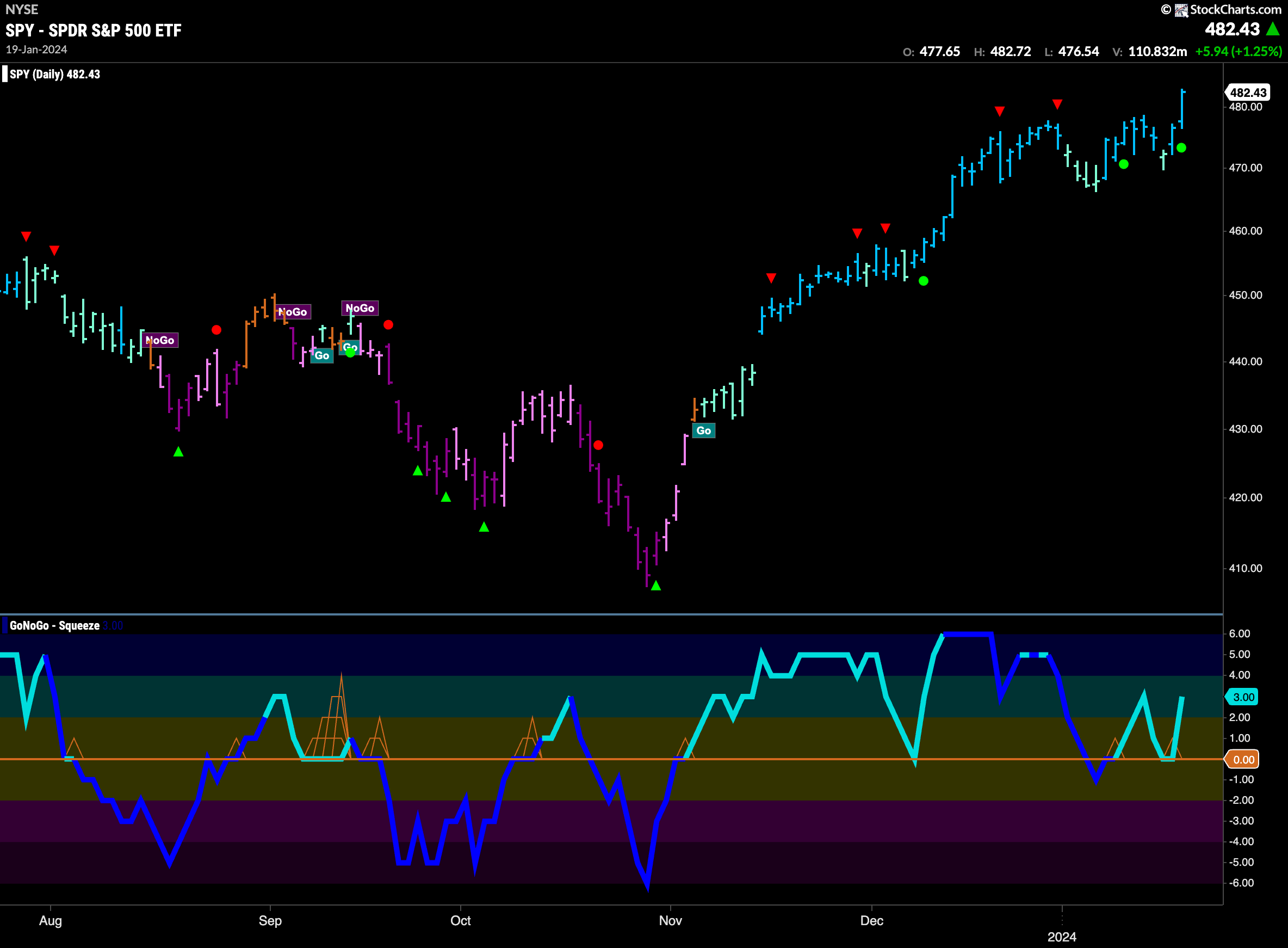The width and height of the screenshot is (1288, 948).
Task: Click the opening price value 477.65
Action: click(940, 52)
